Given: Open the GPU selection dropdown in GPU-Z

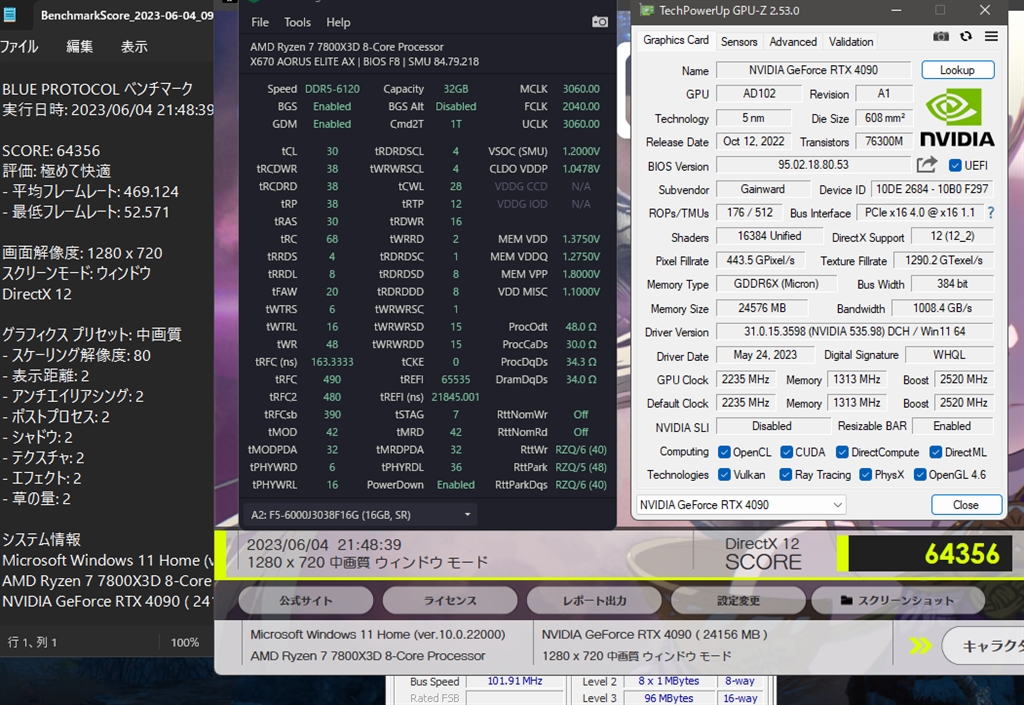Looking at the screenshot, I should click(x=741, y=505).
